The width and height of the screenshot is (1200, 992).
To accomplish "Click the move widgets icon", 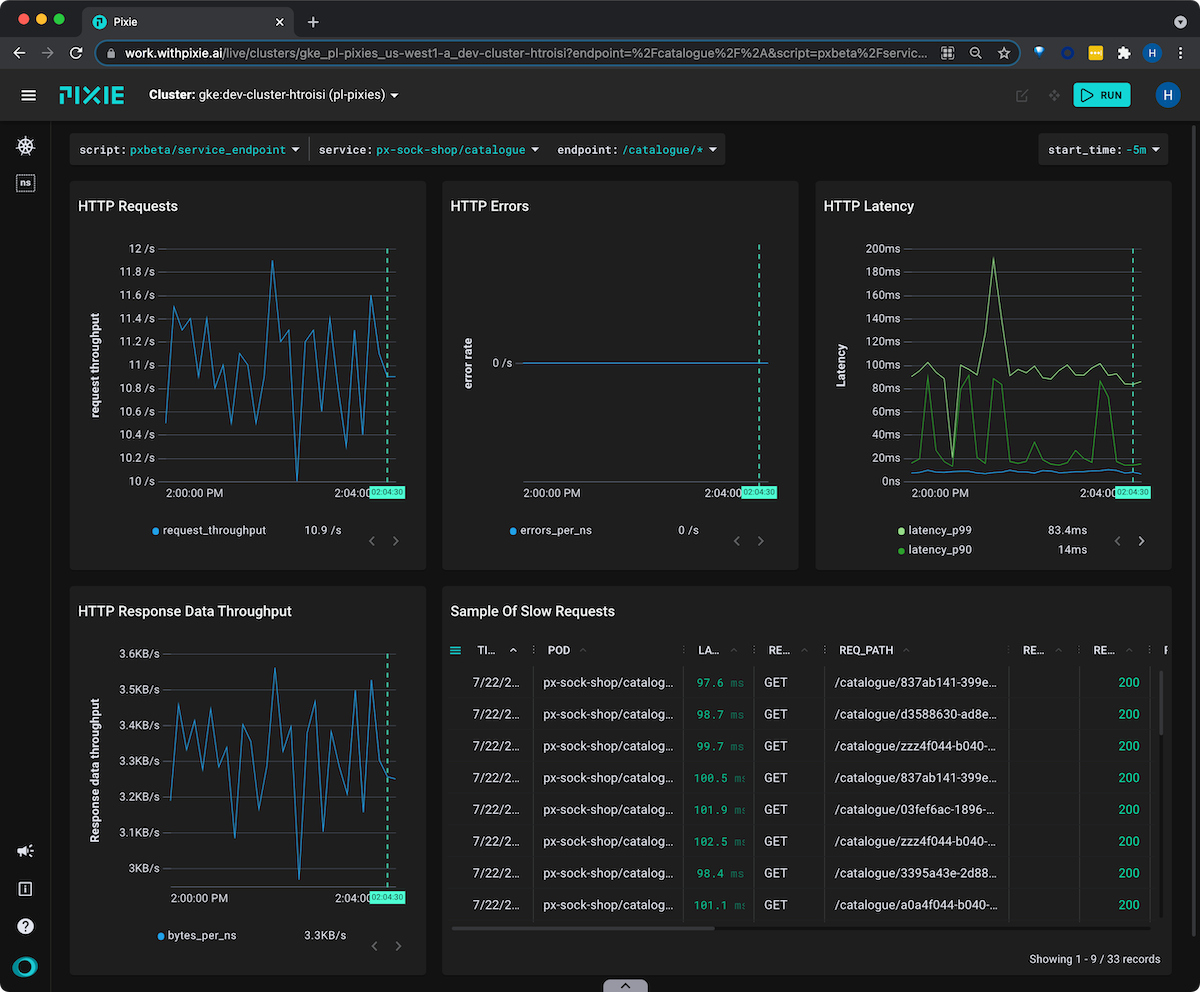I will (x=1053, y=96).
